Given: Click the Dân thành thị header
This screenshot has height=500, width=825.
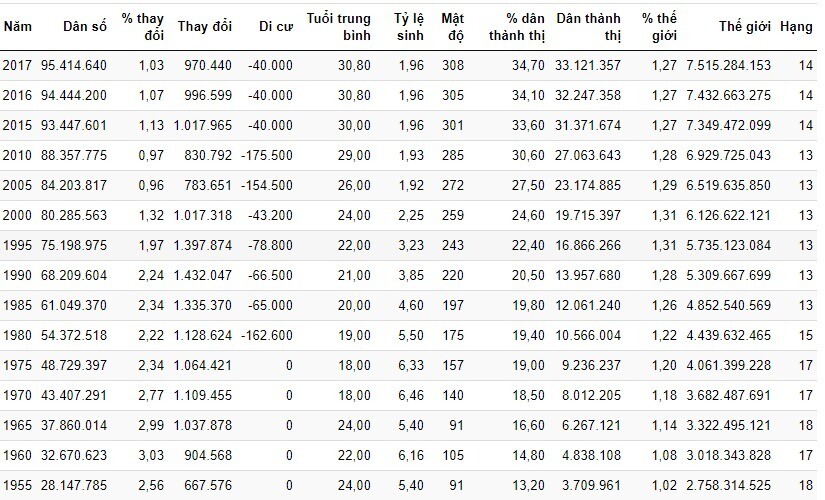Looking at the screenshot, I should point(588,26).
